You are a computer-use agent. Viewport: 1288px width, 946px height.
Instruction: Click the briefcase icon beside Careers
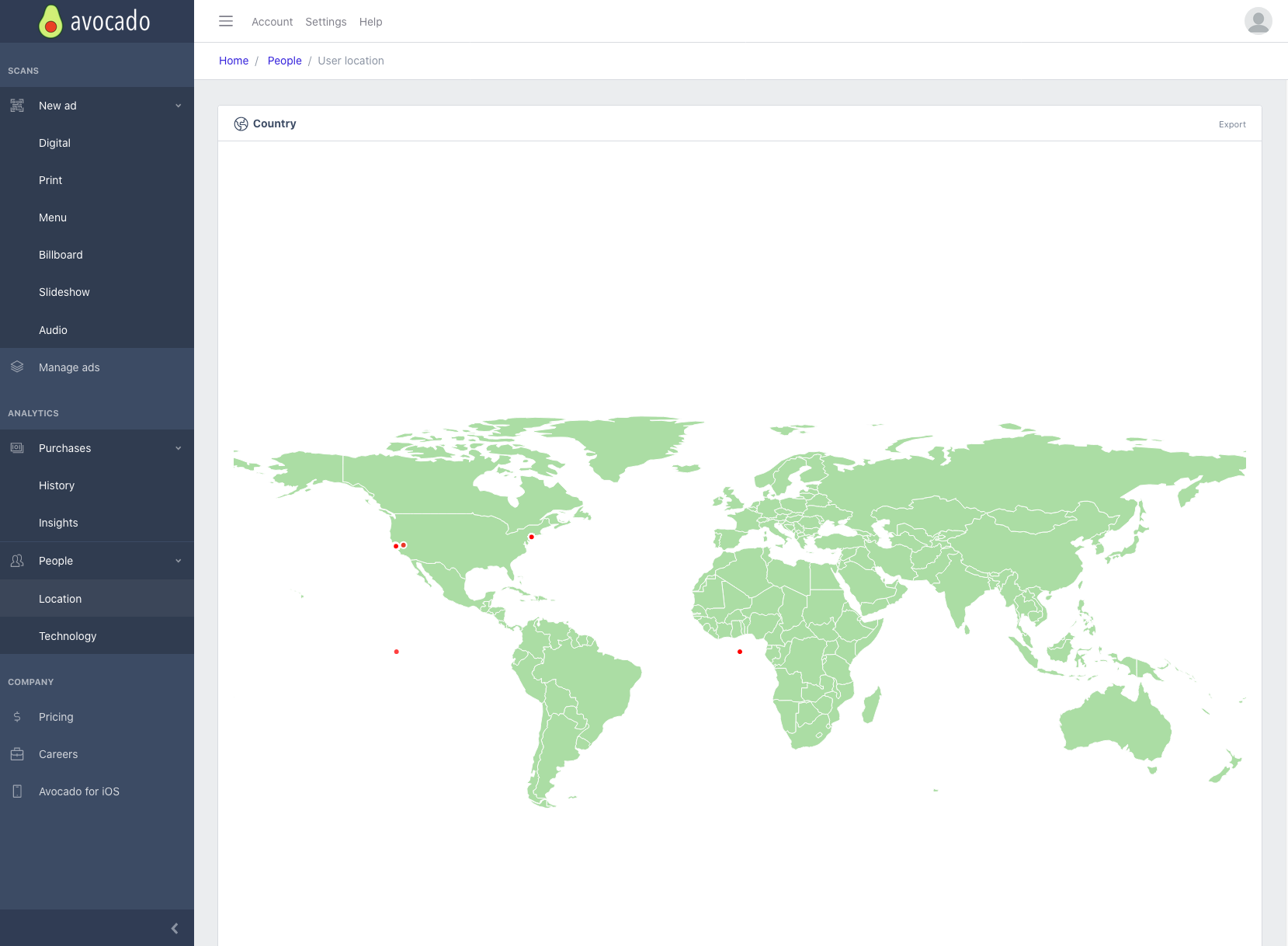17,754
